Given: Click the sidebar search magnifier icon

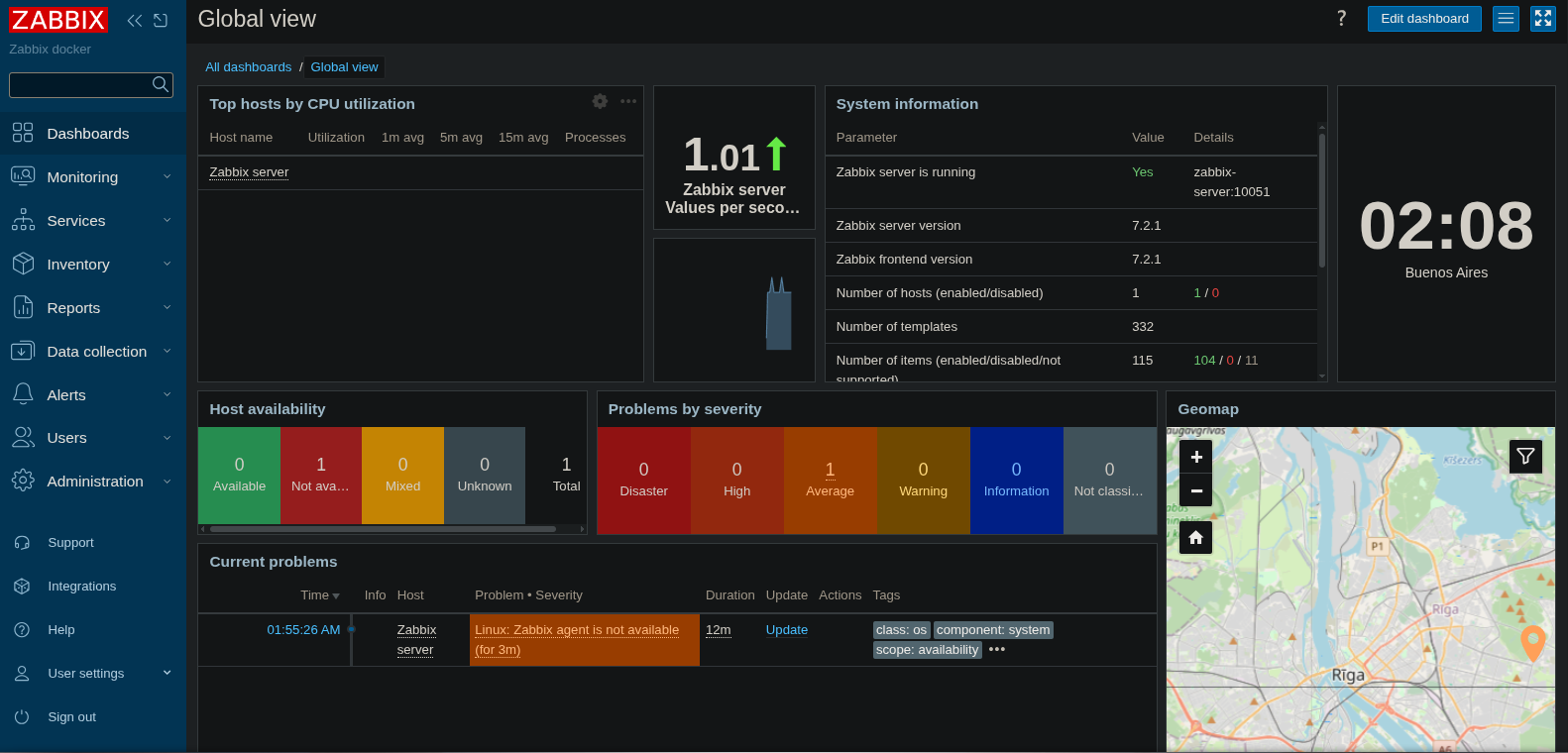Looking at the screenshot, I should tap(160, 85).
